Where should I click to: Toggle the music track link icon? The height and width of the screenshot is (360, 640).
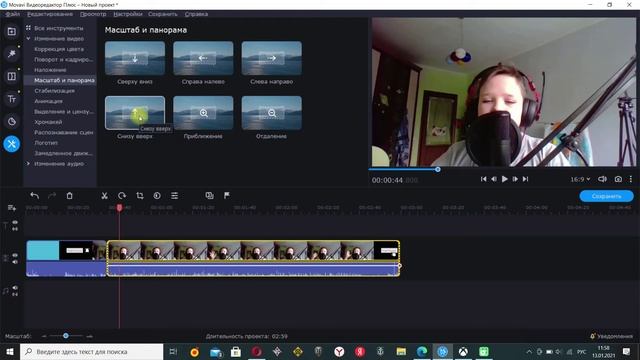pos(15,294)
